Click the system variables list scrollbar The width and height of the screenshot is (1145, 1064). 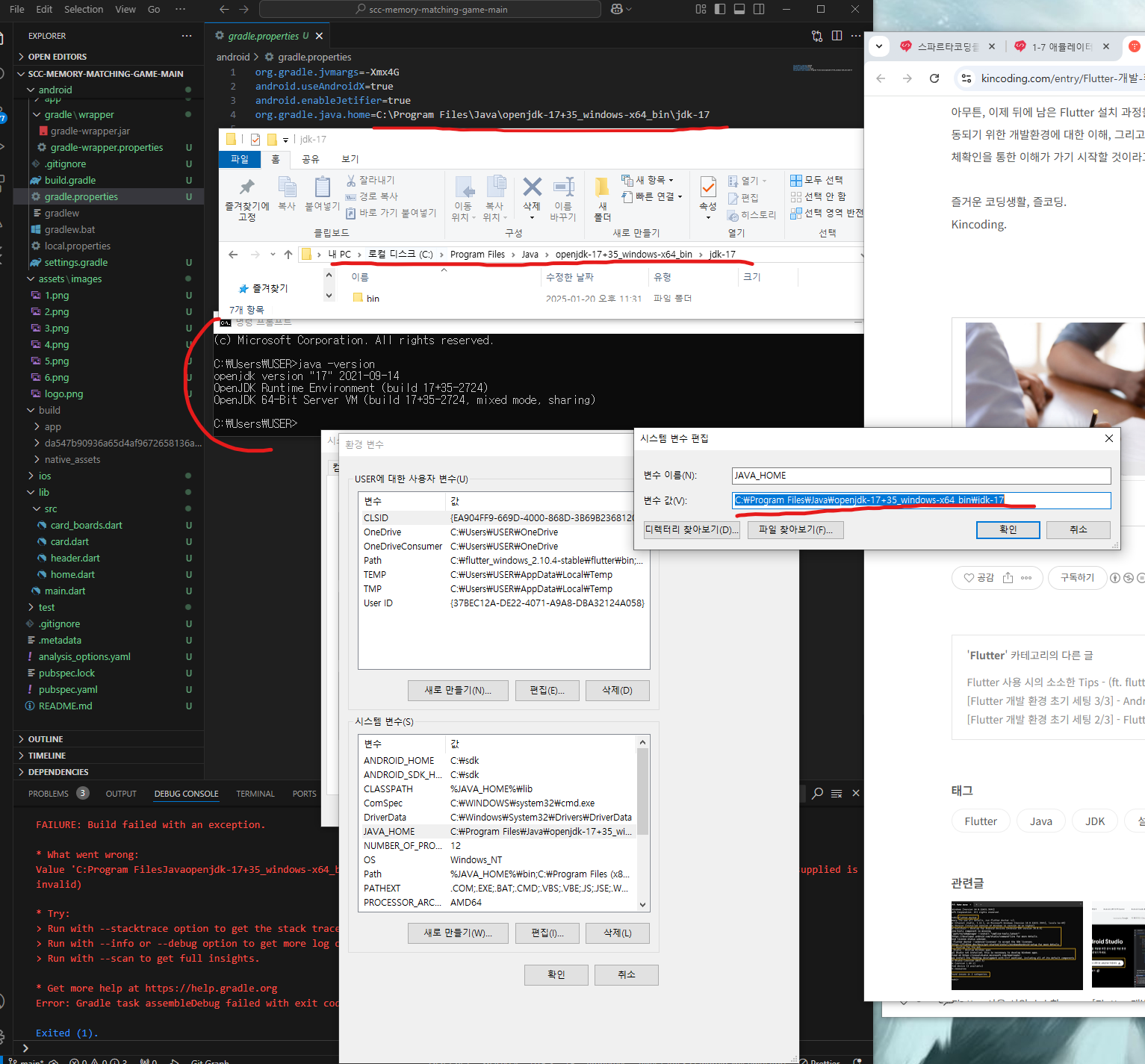coord(642,791)
